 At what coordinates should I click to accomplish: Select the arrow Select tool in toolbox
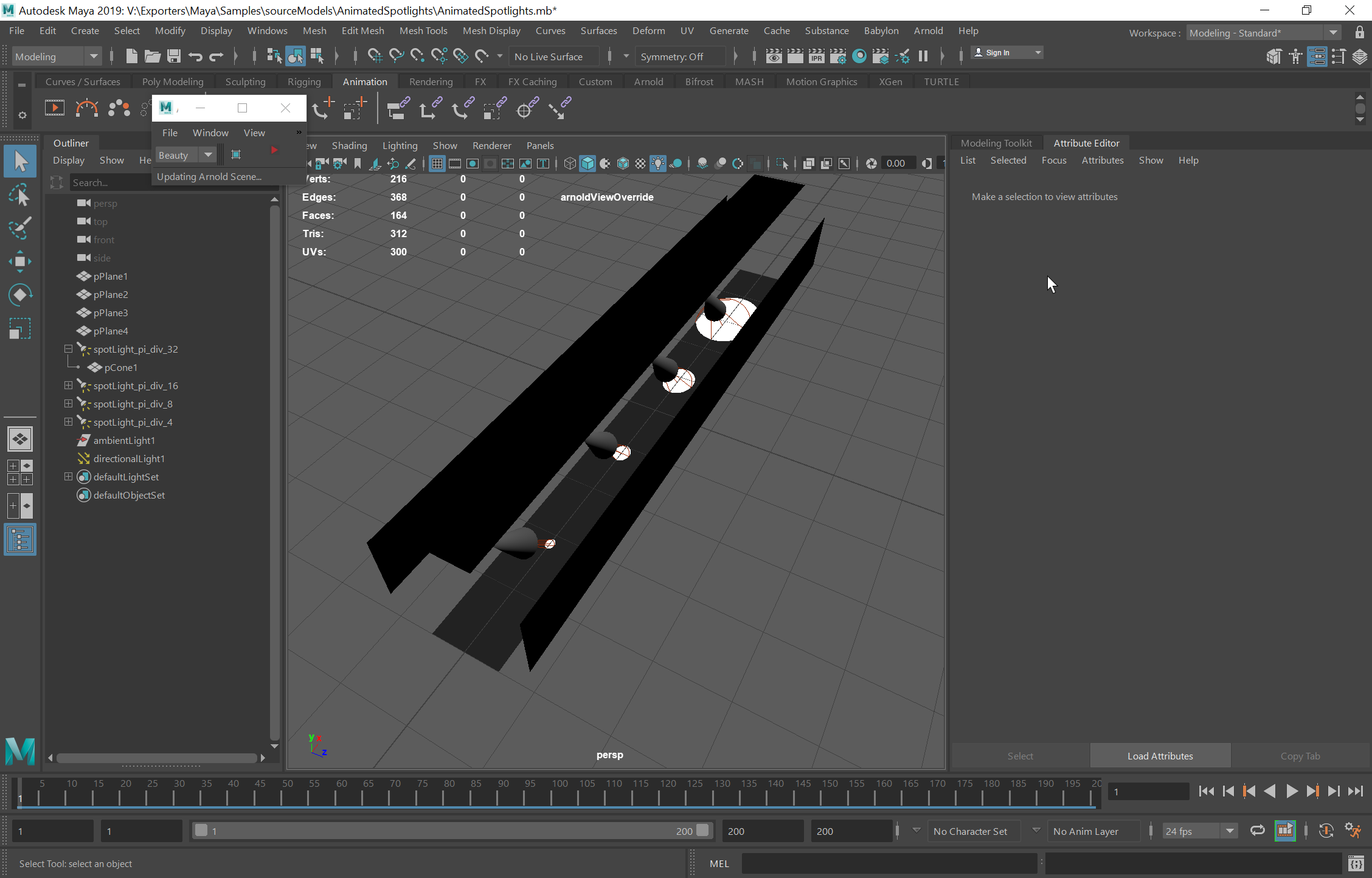coord(20,162)
